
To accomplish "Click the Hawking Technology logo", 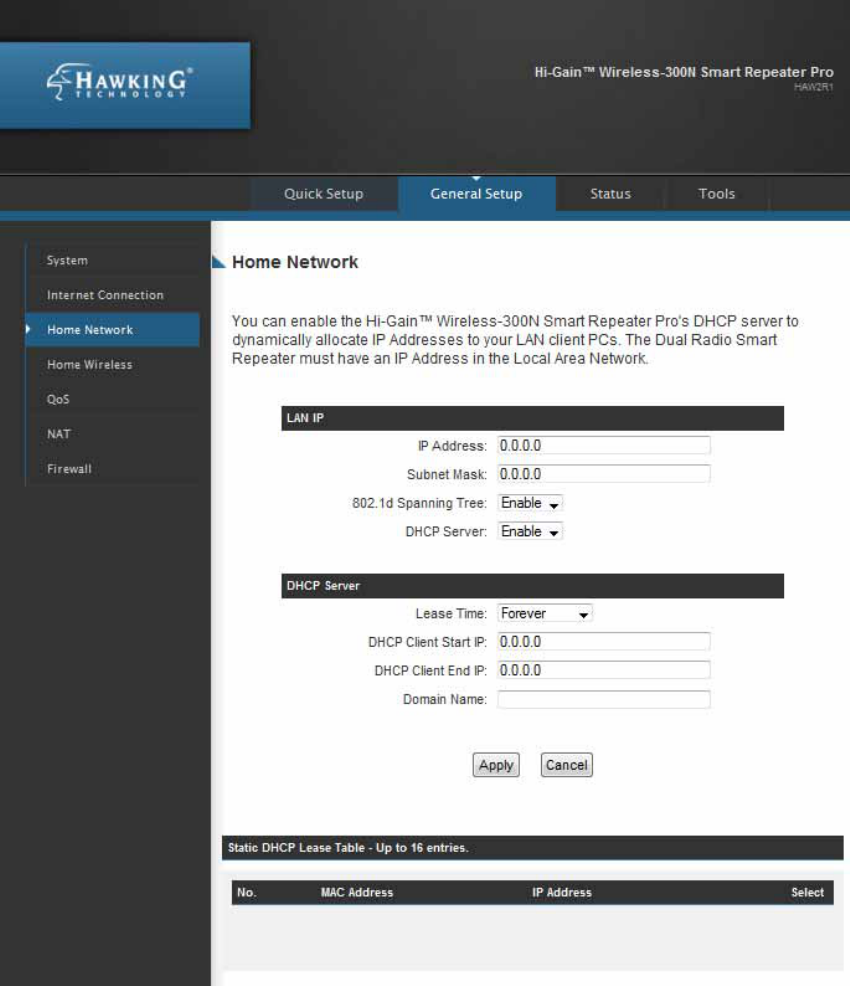I will tap(119, 82).
